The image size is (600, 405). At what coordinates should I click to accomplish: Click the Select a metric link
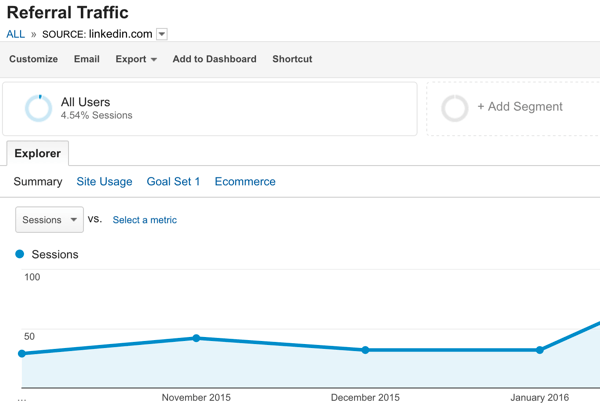[x=145, y=220]
